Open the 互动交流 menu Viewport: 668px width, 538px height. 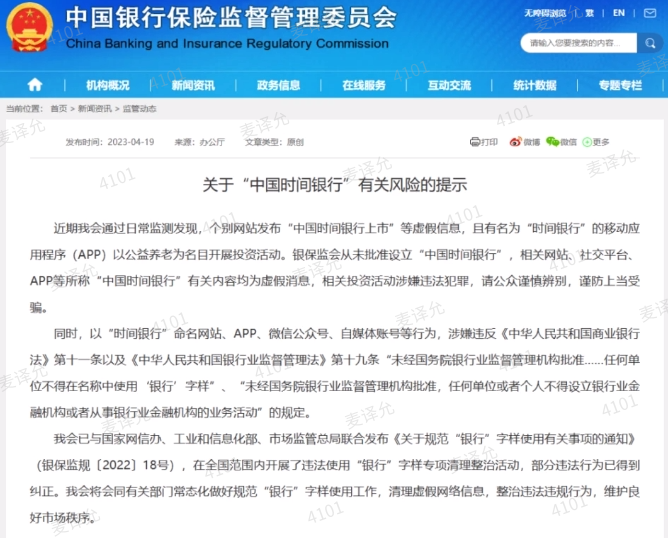tap(449, 85)
